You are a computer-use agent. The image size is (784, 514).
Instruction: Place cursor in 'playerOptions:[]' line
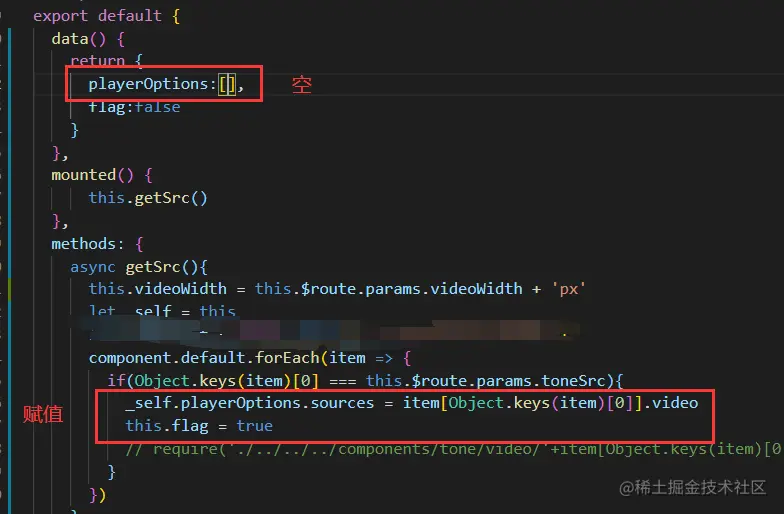166,84
